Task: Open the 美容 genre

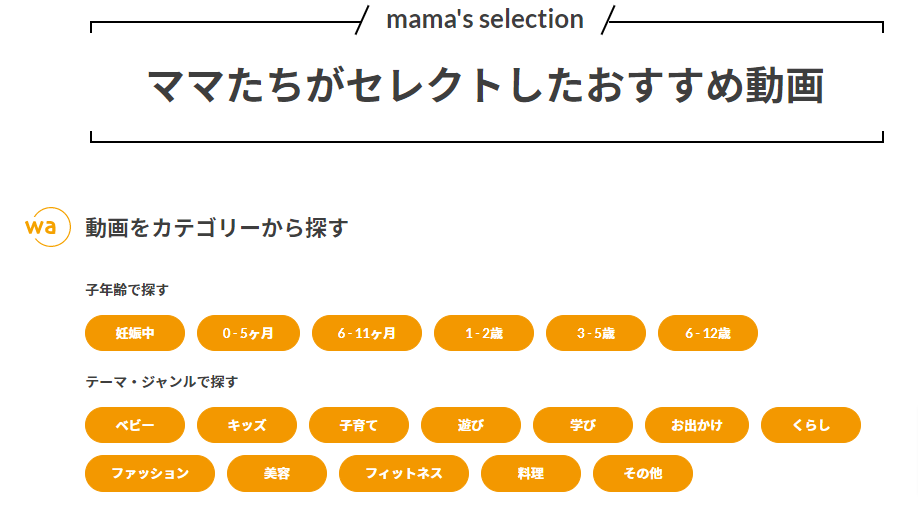Action: coord(277,473)
